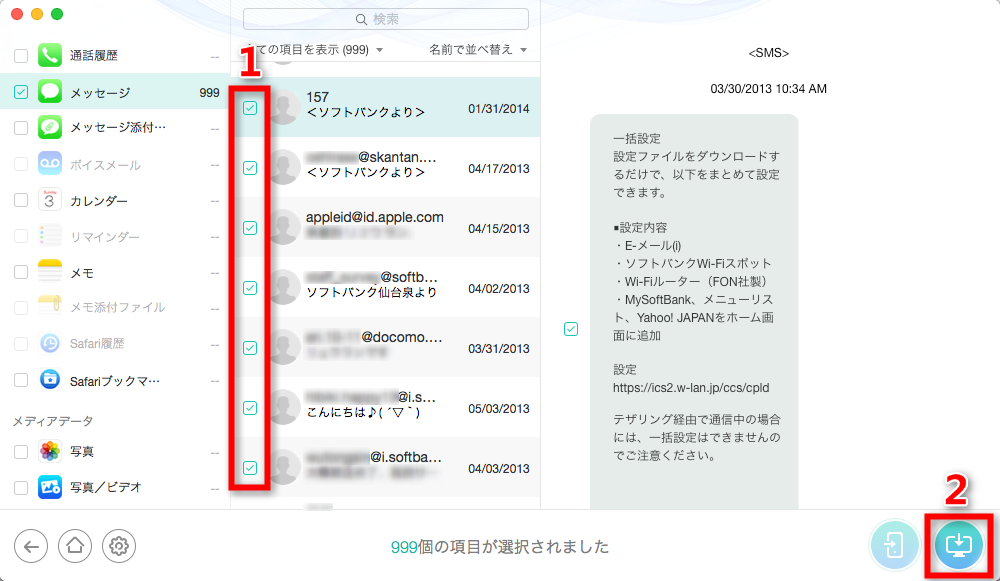Click the Photo/Video icon
Screen dimensions: 1000x581
50,487
